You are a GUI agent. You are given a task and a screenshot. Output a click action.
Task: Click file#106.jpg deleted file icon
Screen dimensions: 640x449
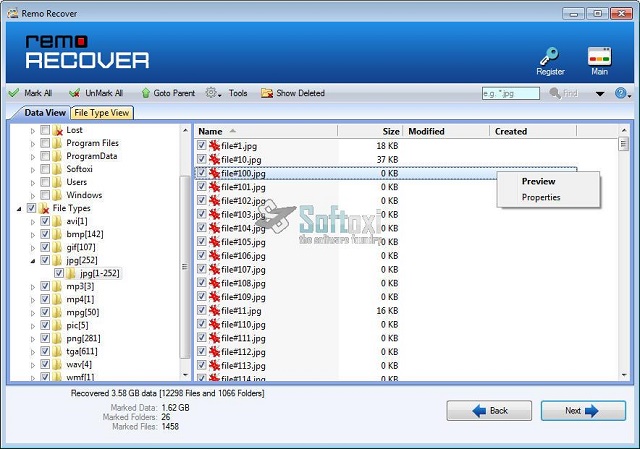[x=214, y=256]
